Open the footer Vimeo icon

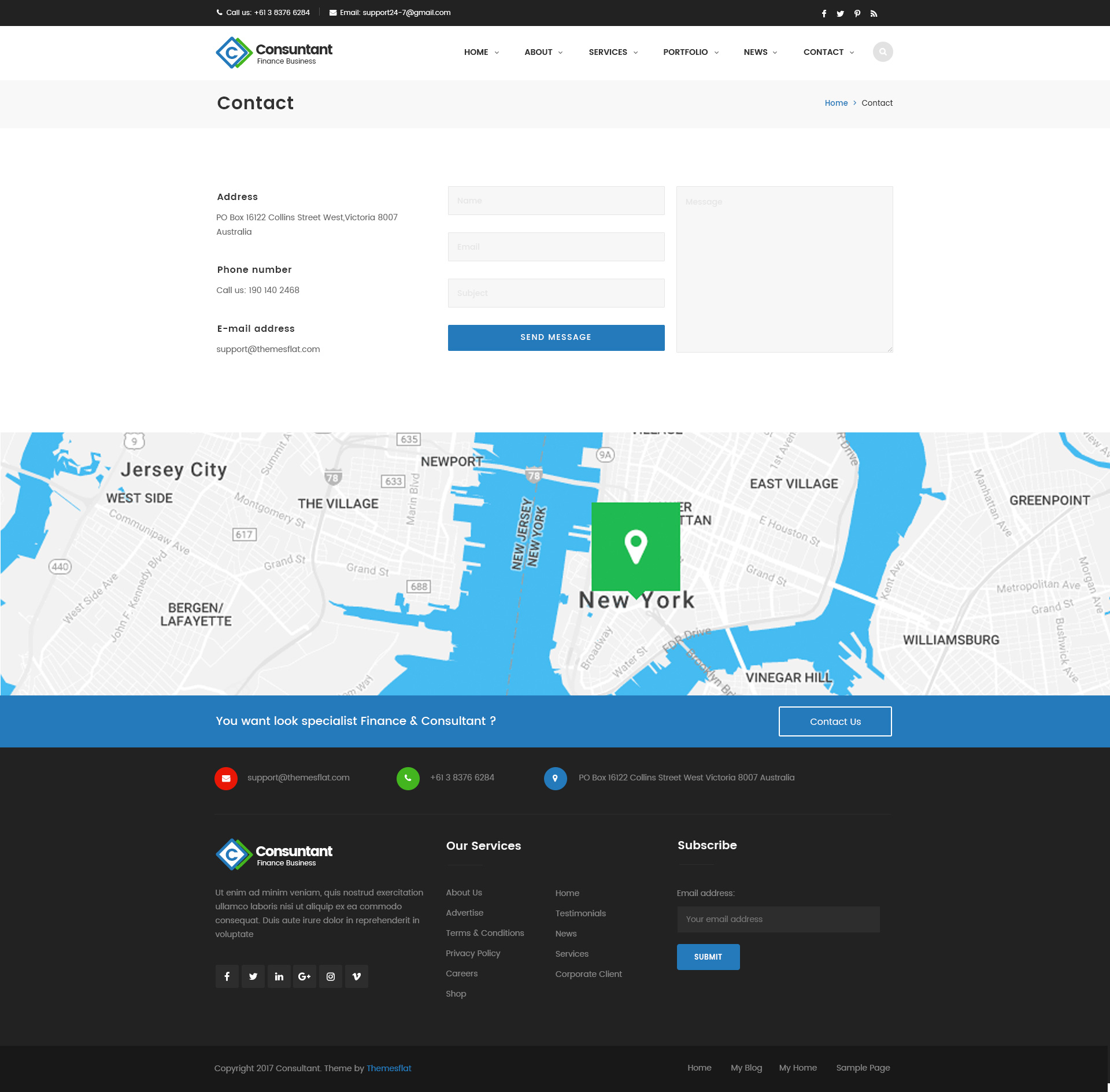point(357,976)
